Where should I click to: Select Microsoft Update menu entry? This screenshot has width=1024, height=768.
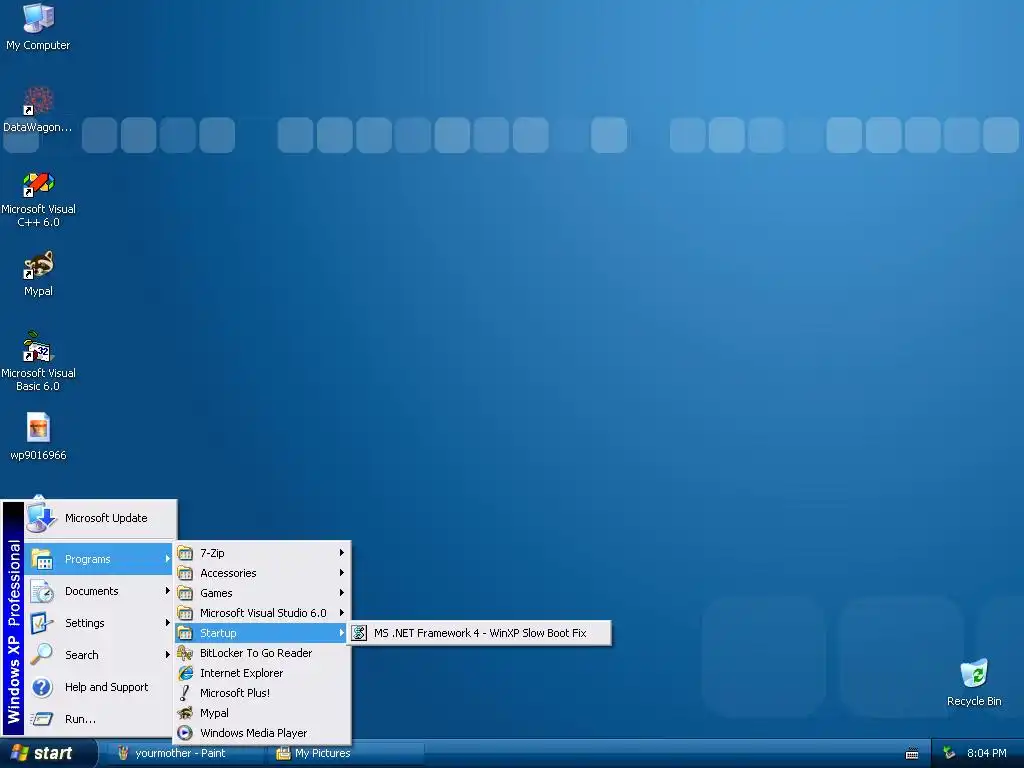101,518
